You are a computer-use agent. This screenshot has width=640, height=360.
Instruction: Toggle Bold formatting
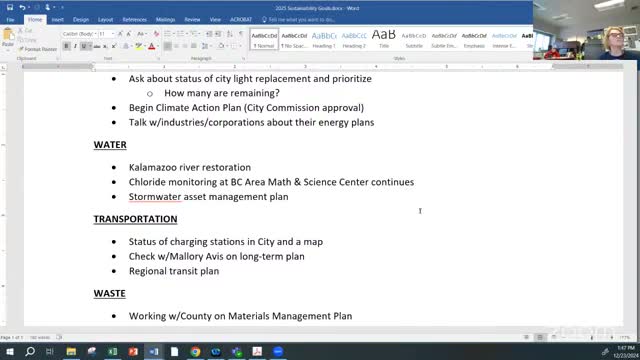tap(67, 47)
